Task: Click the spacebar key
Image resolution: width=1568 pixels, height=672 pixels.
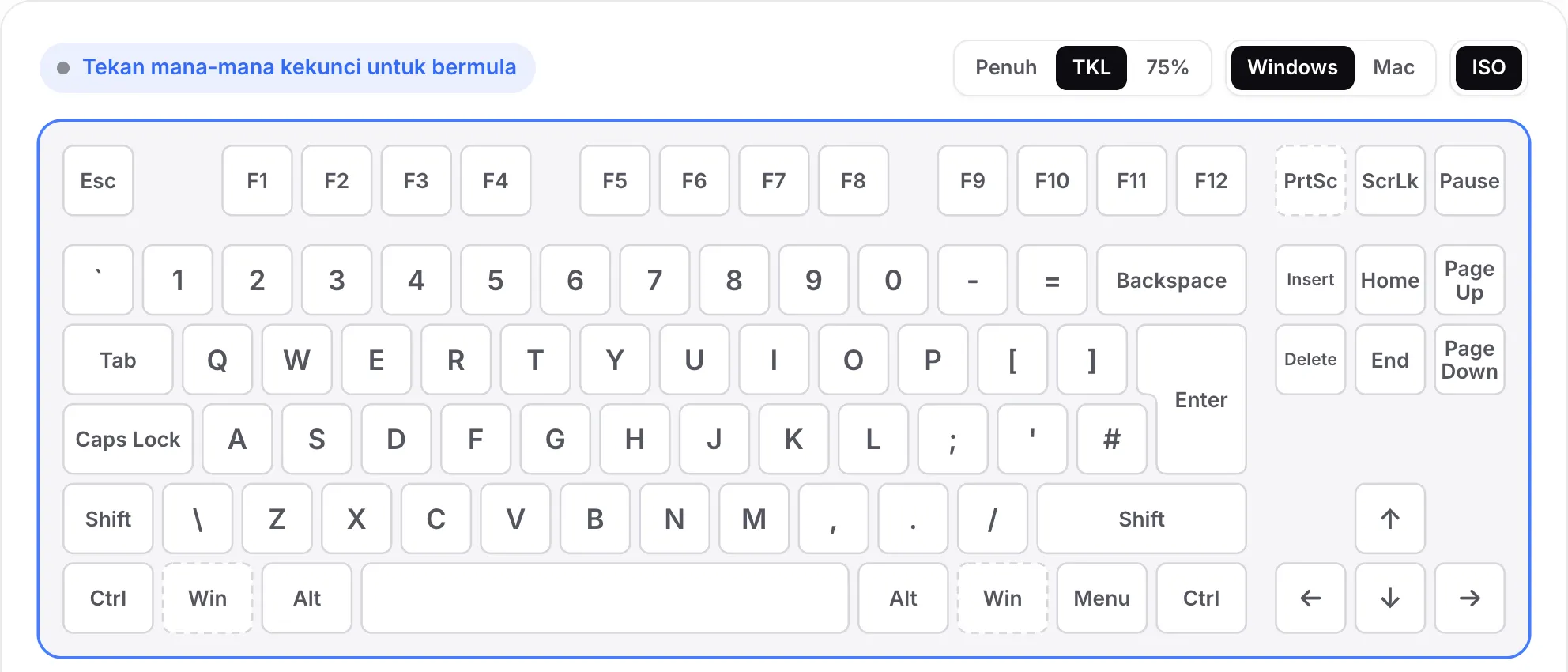Action: [x=605, y=598]
